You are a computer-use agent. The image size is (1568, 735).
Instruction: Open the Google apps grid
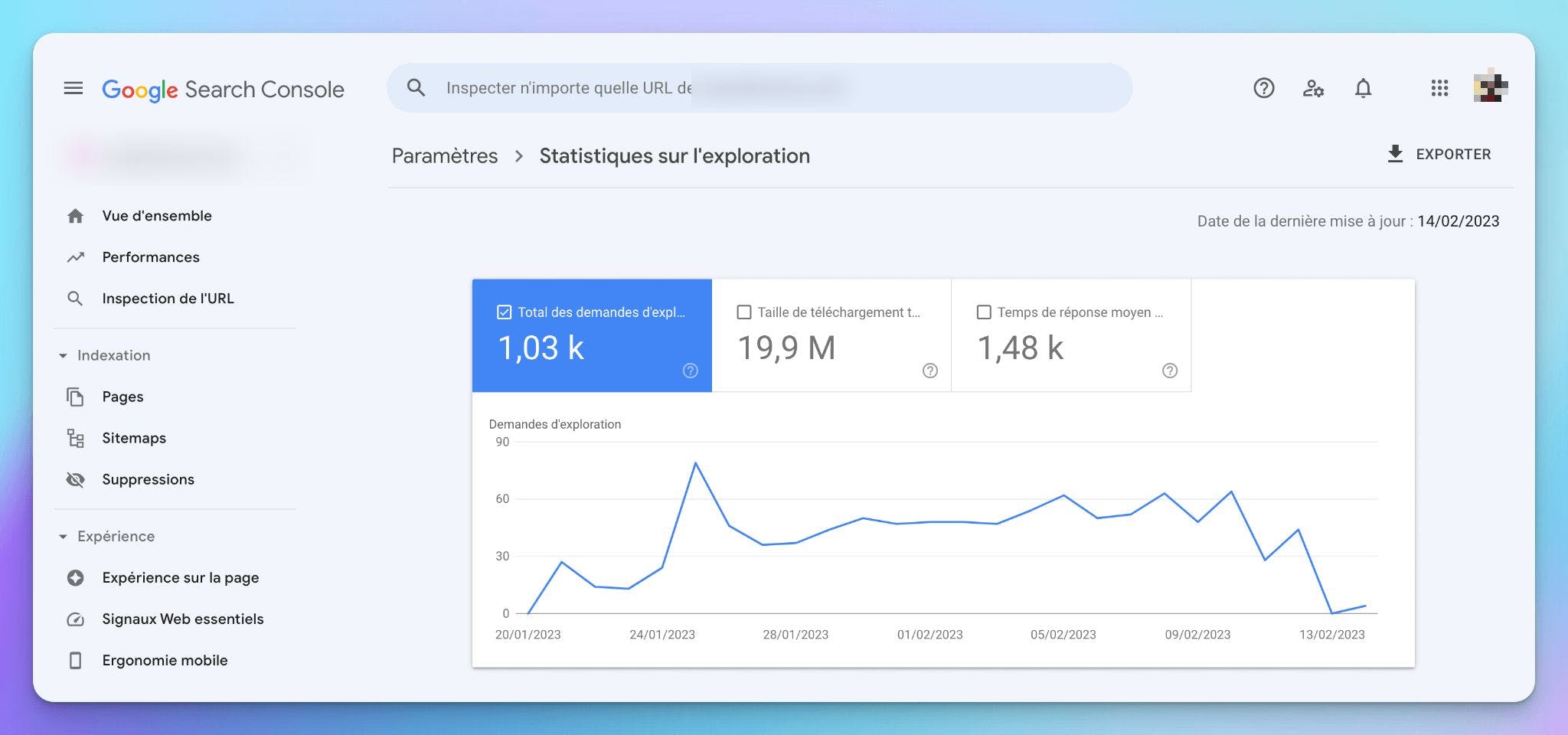[1439, 88]
